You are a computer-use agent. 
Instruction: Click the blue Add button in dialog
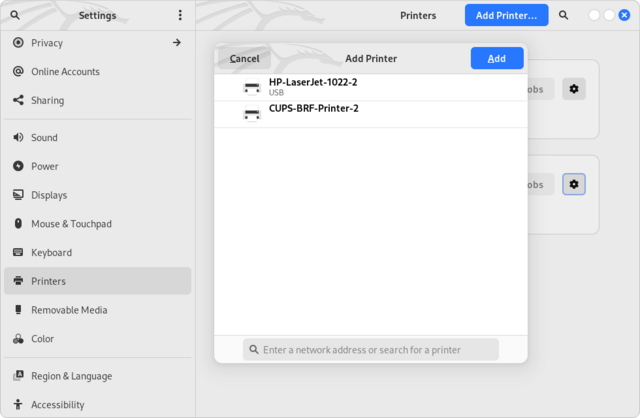pos(496,58)
